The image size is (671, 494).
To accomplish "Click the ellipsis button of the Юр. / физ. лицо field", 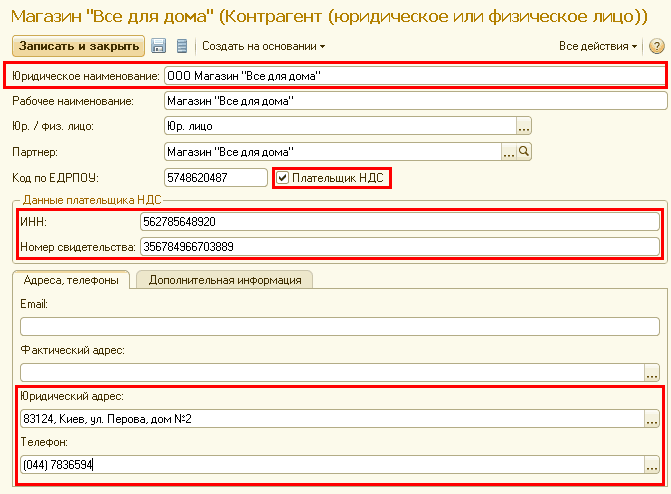I will click(x=523, y=126).
